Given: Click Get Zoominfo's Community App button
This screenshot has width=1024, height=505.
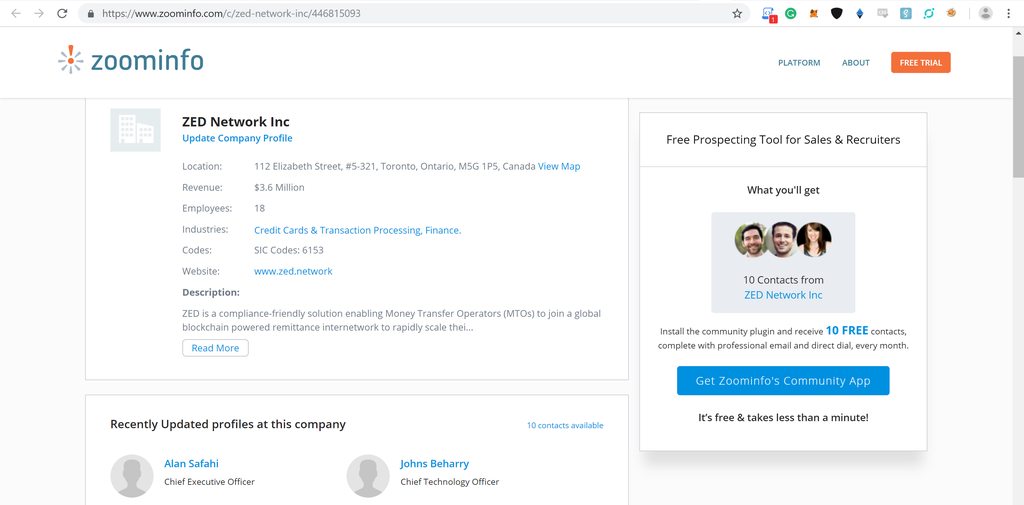Looking at the screenshot, I should (783, 381).
